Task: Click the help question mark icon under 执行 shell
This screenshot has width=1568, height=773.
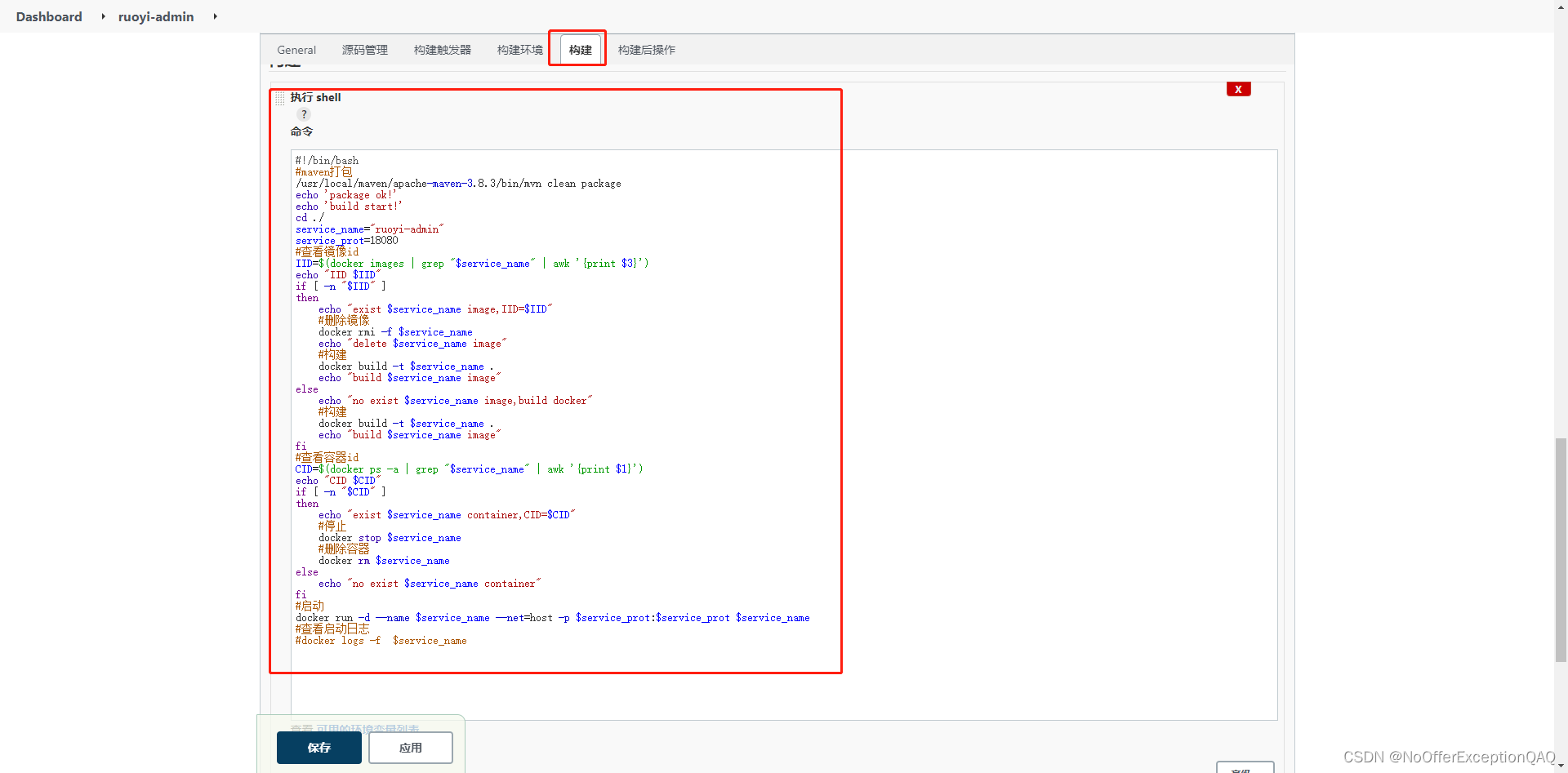Action: pyautogui.click(x=304, y=114)
